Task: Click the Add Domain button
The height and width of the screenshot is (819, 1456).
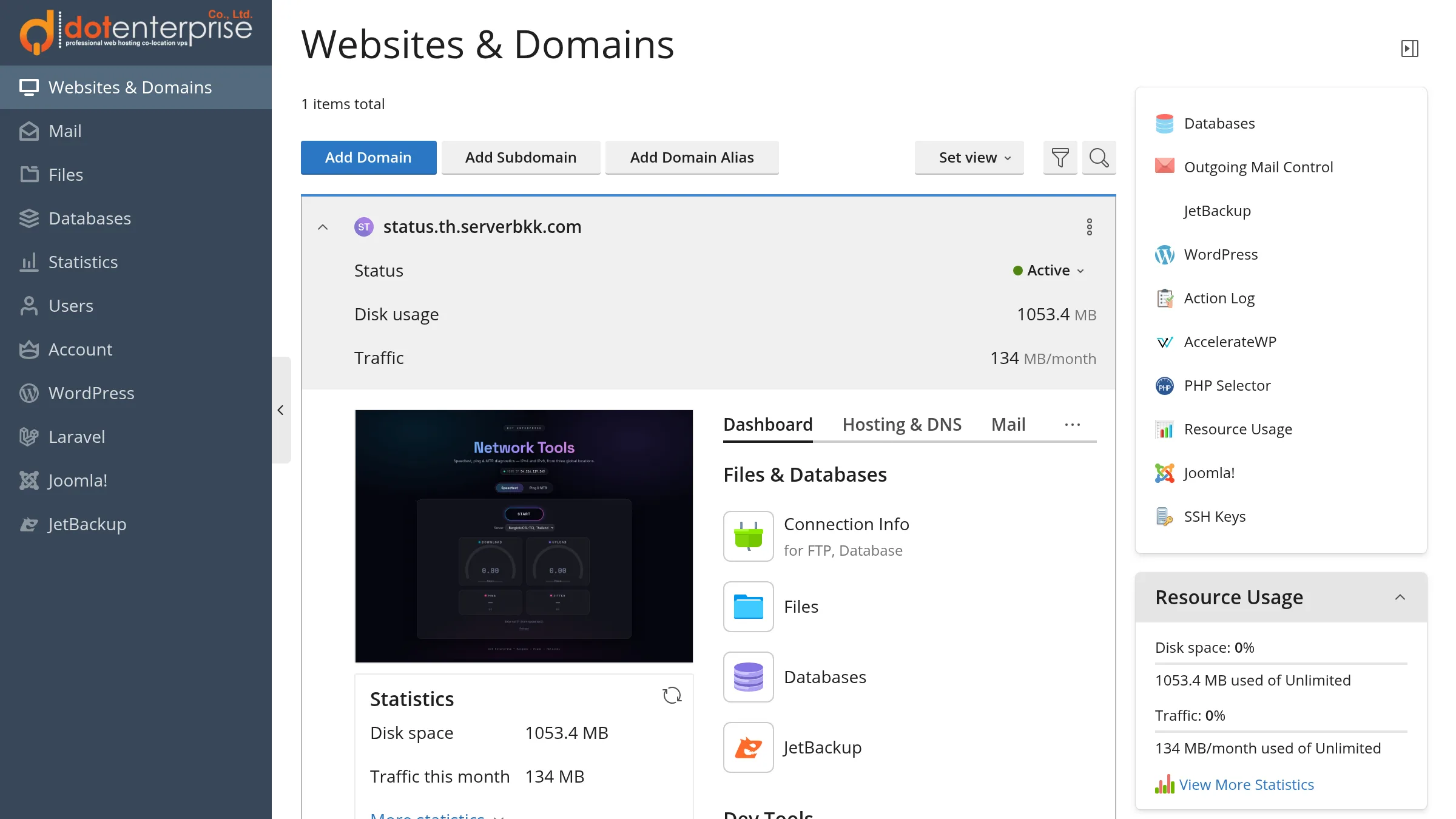Action: click(x=368, y=158)
